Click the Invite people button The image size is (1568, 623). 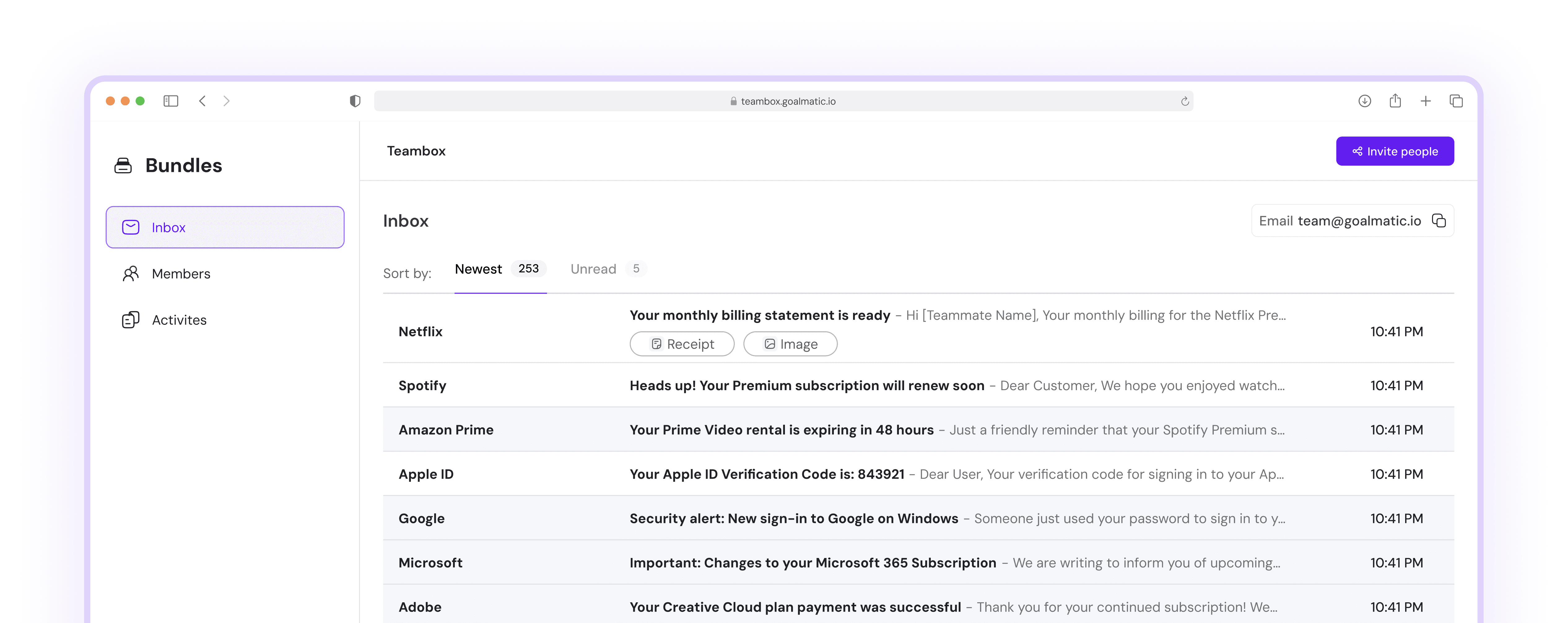(1395, 151)
